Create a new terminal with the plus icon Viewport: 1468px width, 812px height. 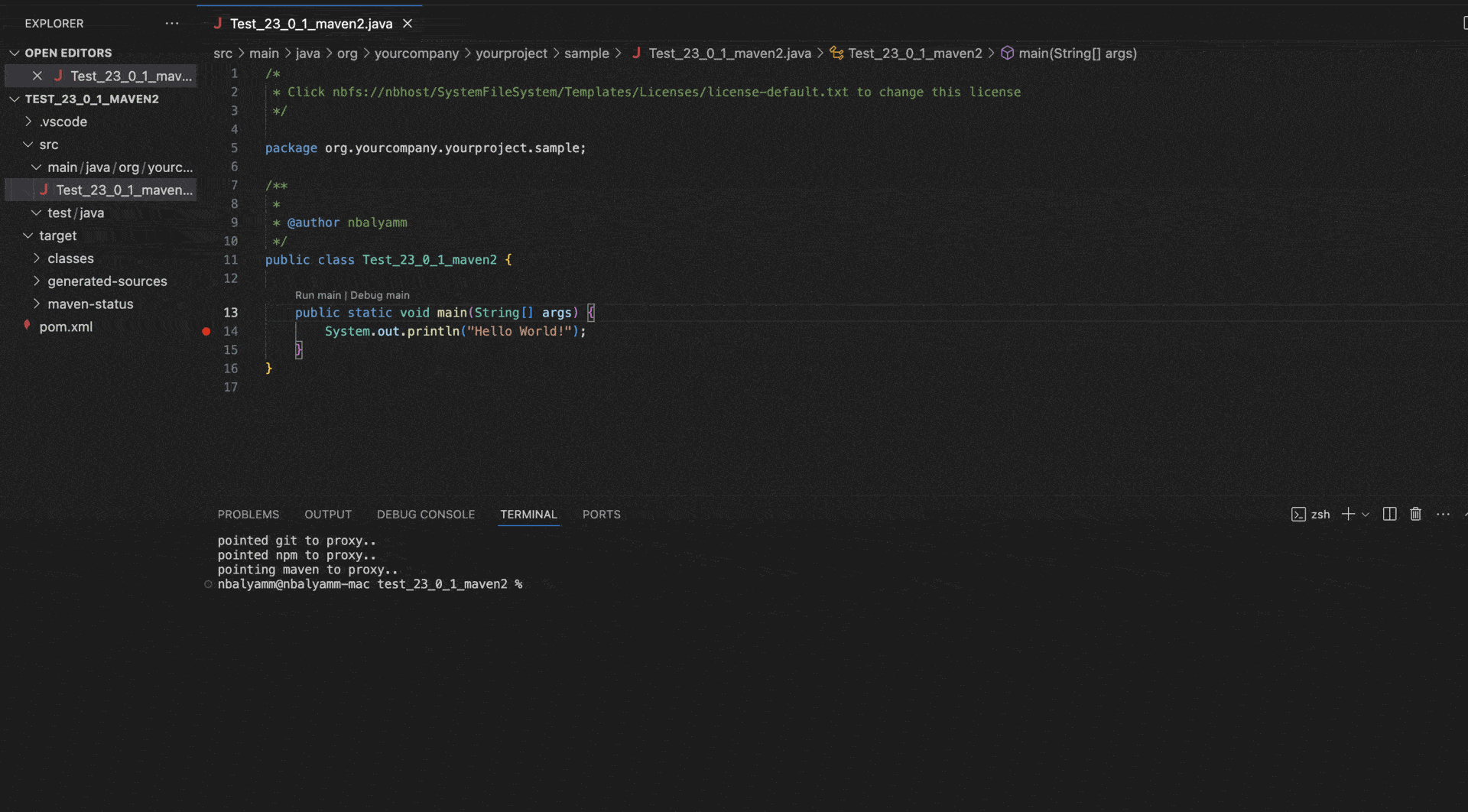[1348, 514]
